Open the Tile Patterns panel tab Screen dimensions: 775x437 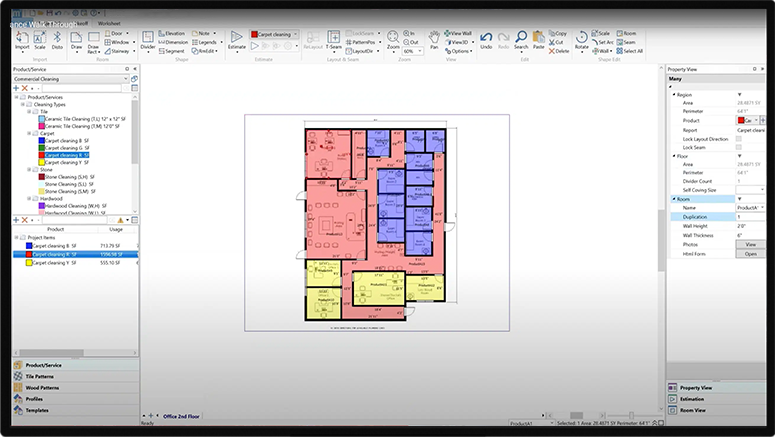(x=46, y=376)
